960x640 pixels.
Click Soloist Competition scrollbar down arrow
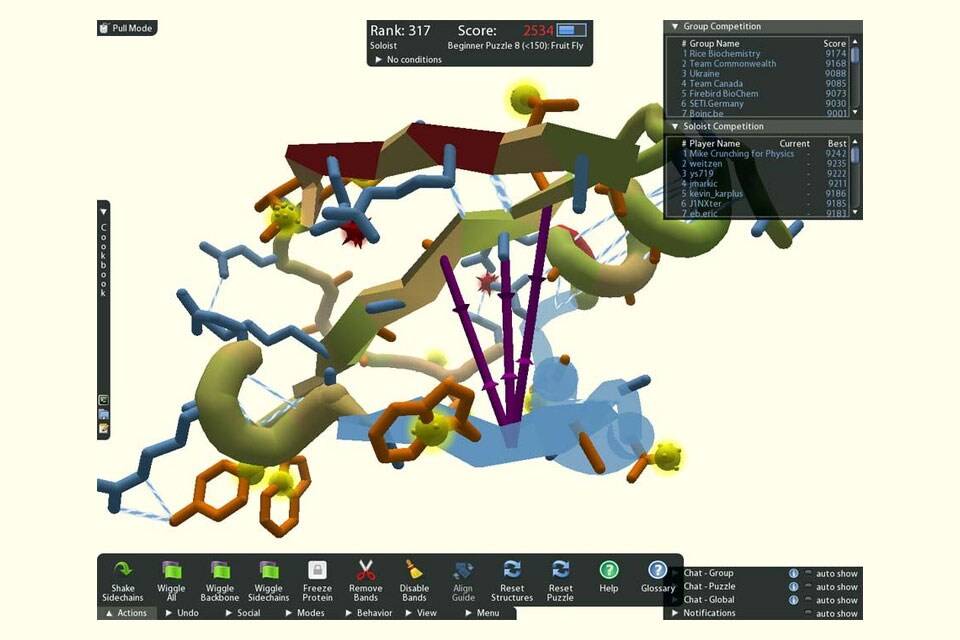pyautogui.click(x=855, y=213)
